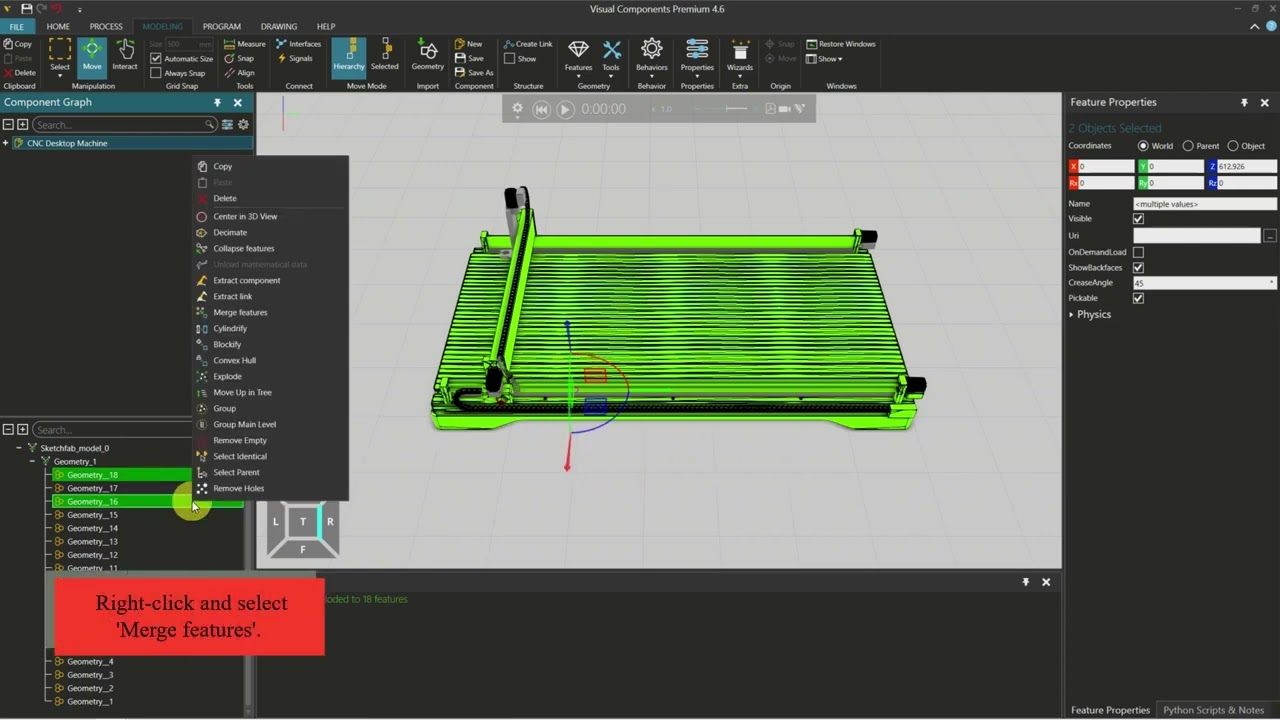
Task: Toggle ShowBackfaces checkbox
Action: (x=1138, y=268)
